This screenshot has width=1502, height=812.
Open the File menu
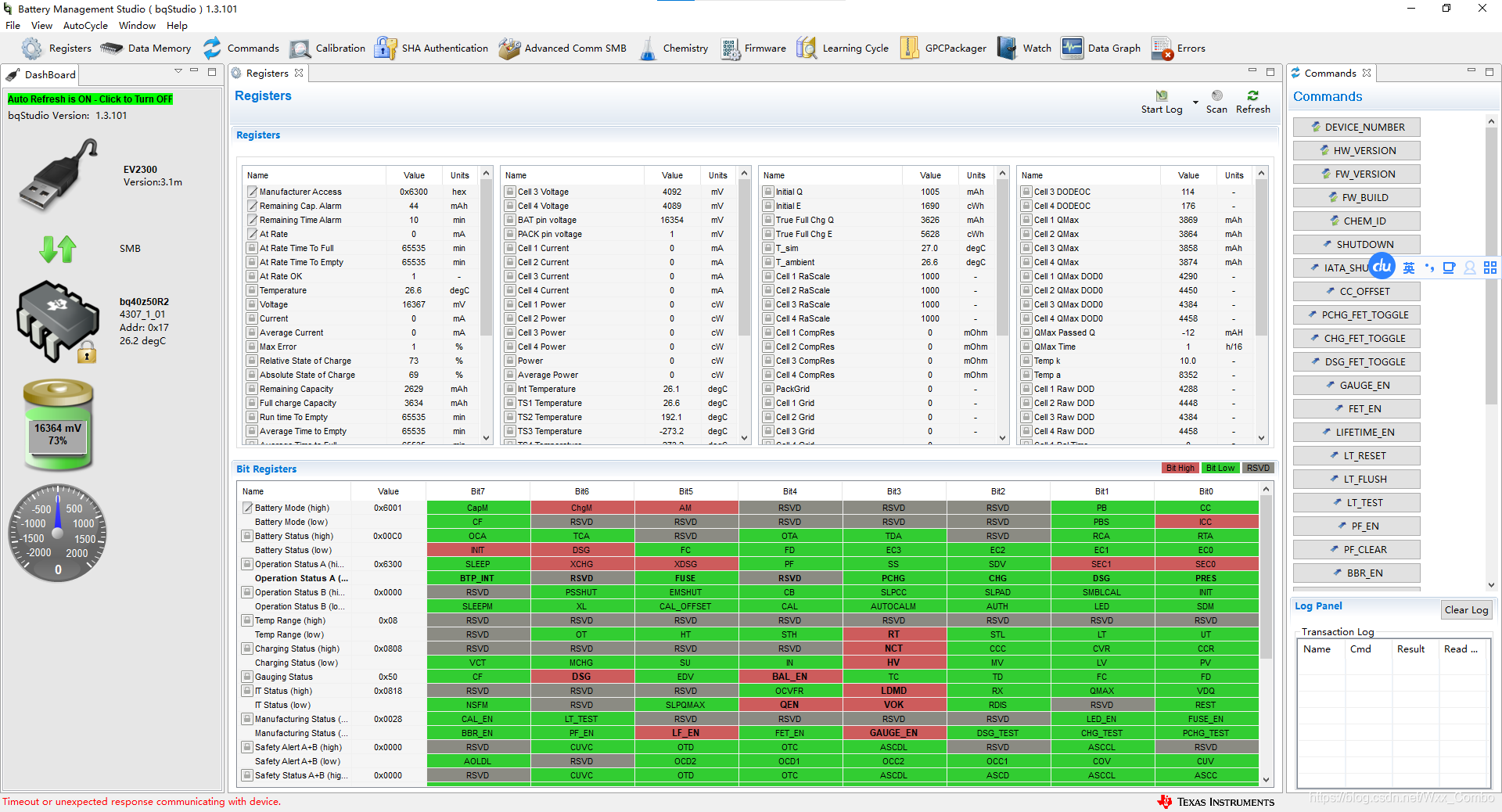coord(13,25)
